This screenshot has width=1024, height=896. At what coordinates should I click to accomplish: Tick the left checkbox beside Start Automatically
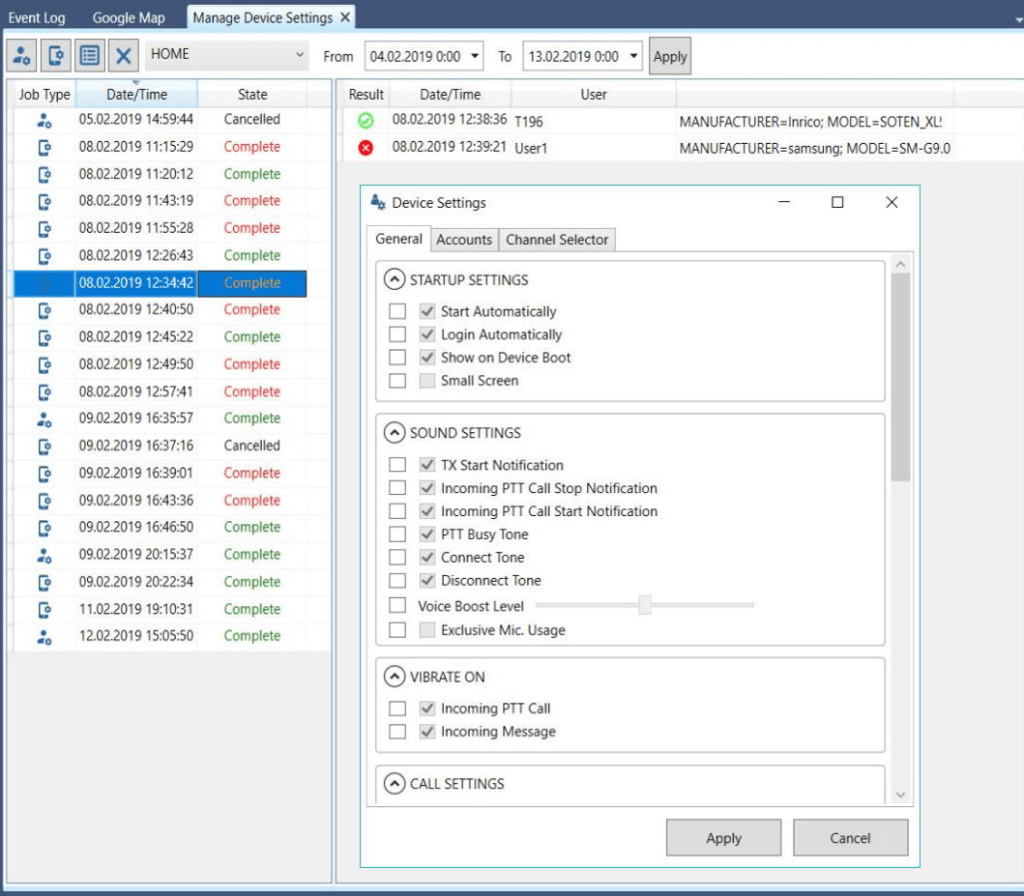pos(397,311)
